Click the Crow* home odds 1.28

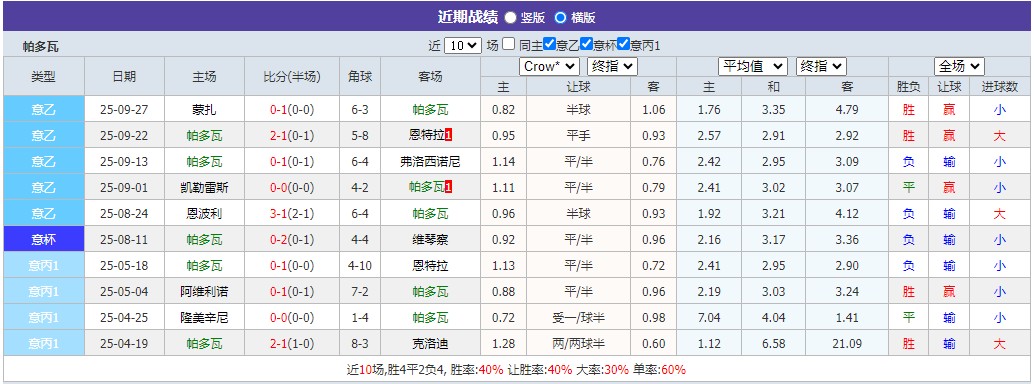tap(504, 344)
